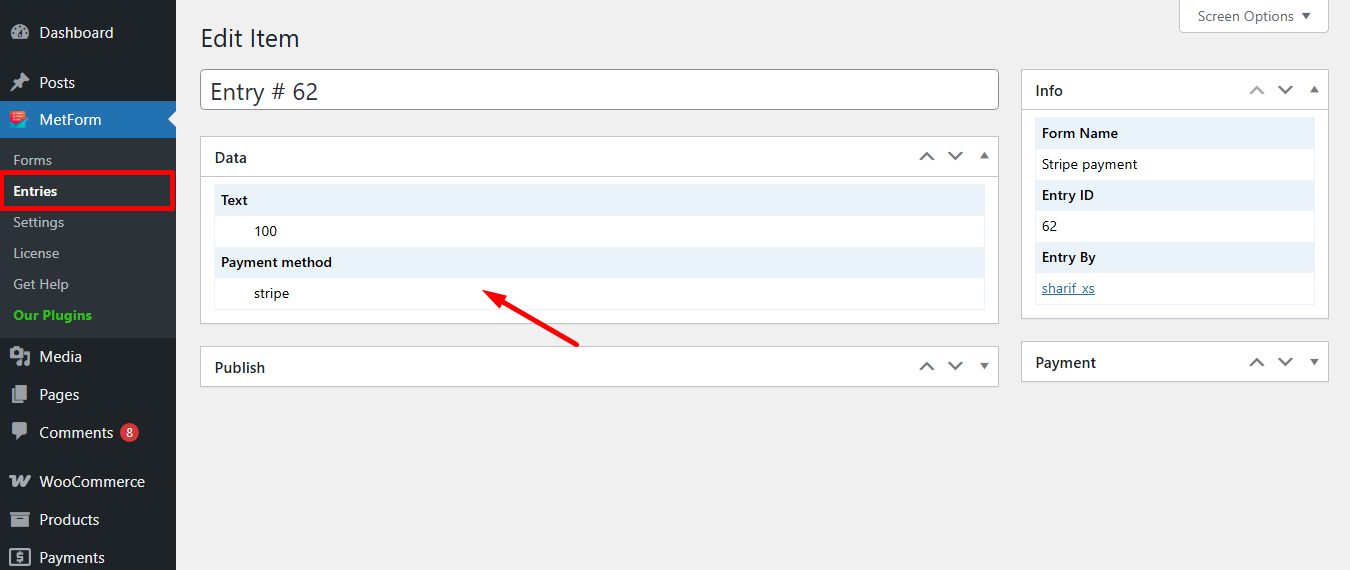Move the Data panel up

point(927,156)
